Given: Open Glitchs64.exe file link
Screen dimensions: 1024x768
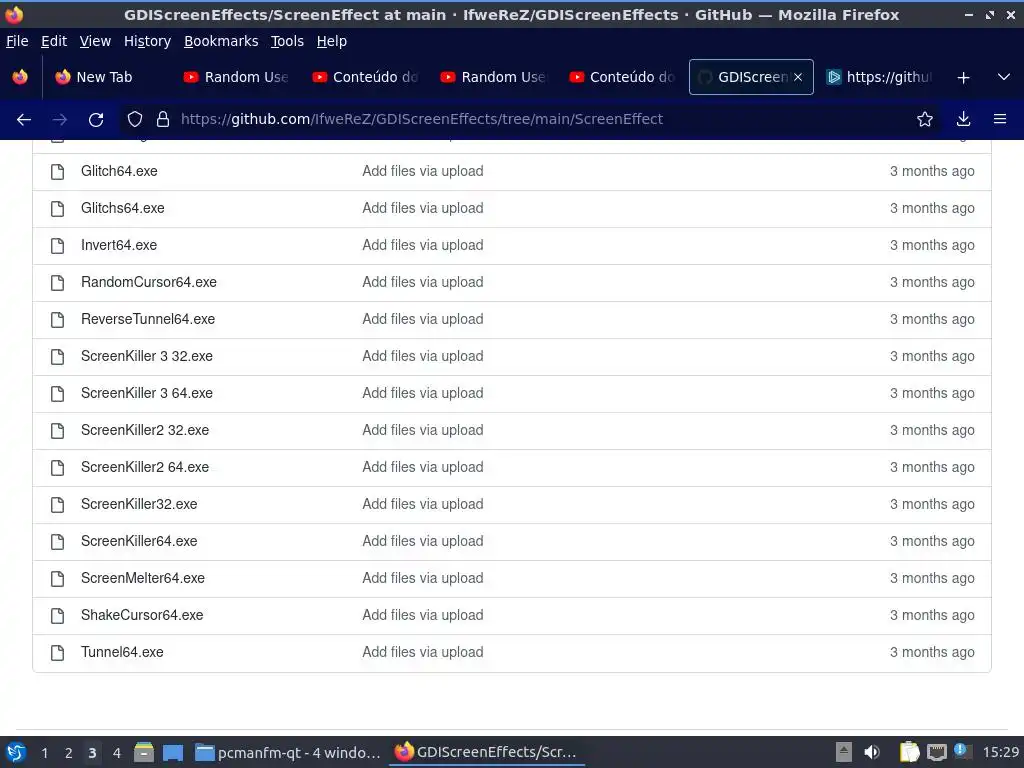Looking at the screenshot, I should 123,208.
